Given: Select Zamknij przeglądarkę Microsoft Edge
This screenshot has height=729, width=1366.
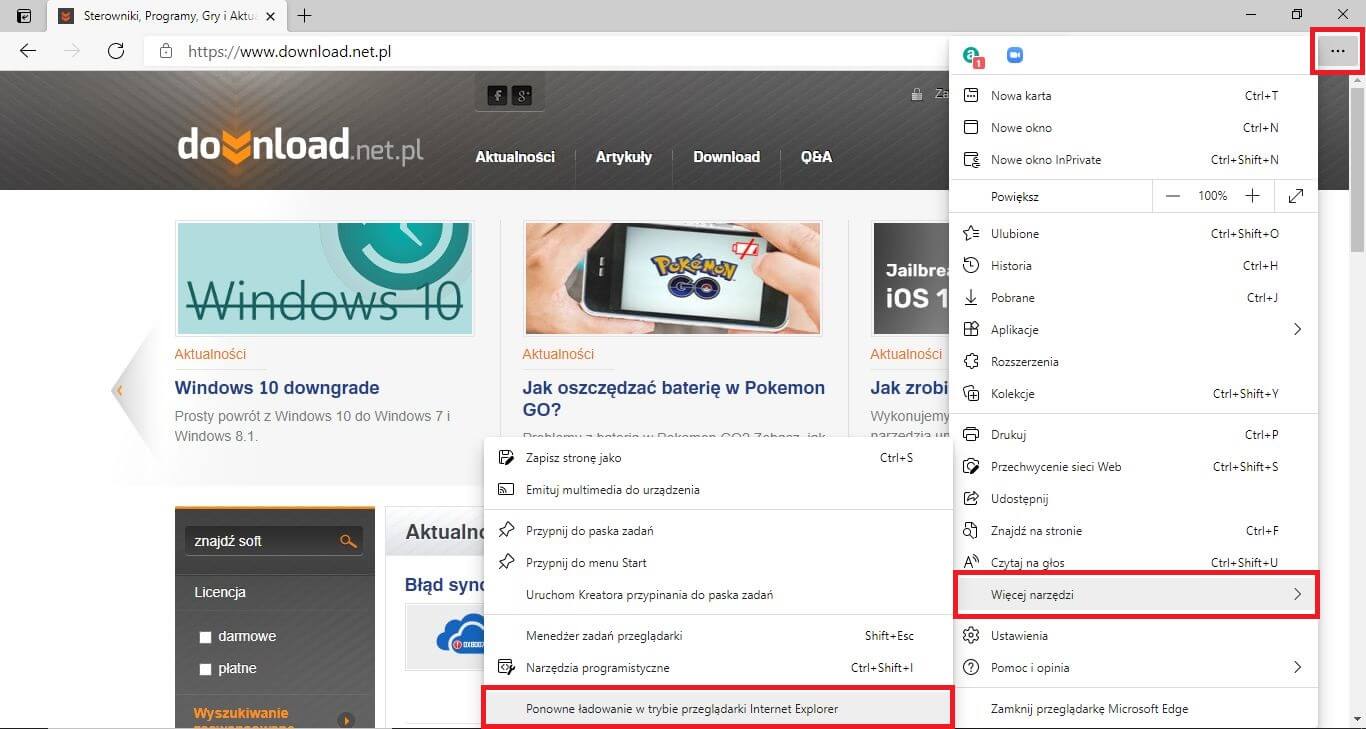Looking at the screenshot, I should 1133,709.
